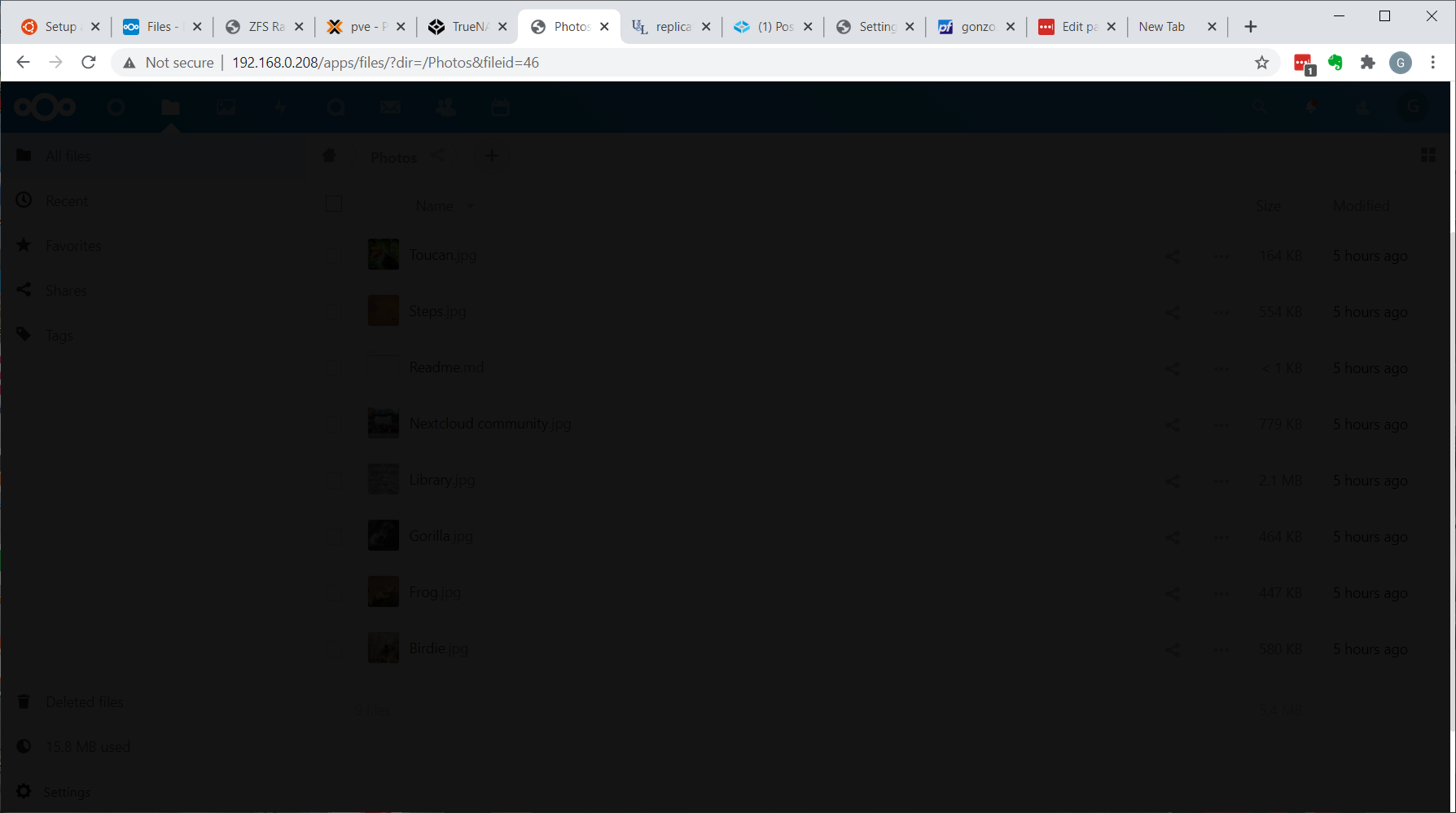The height and width of the screenshot is (813, 1456).
Task: Open the three-dot menu for Readme.md
Action: pyautogui.click(x=1221, y=369)
